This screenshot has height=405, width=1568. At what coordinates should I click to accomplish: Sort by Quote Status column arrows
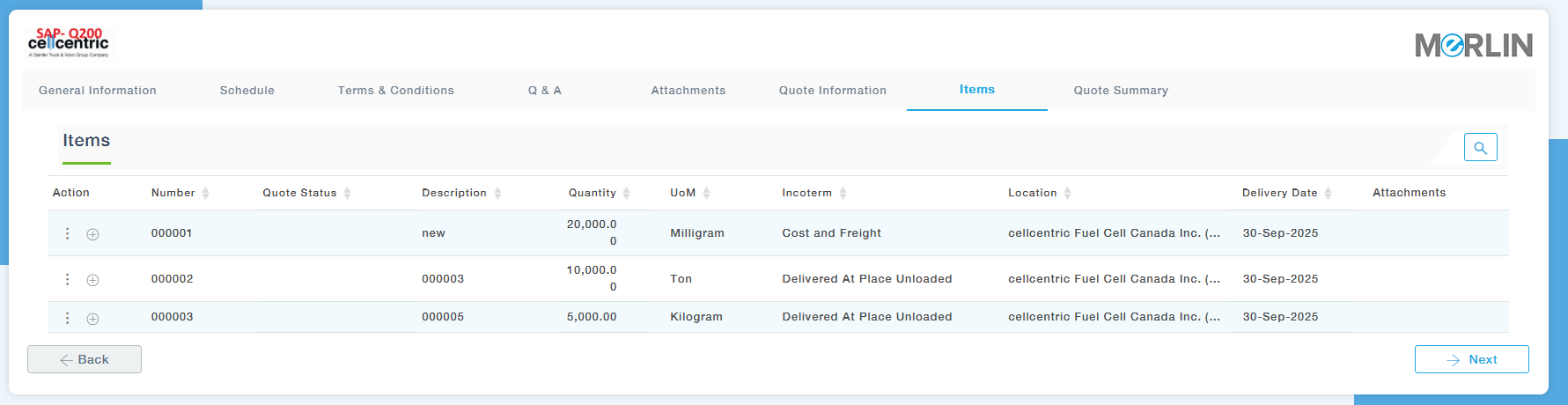tap(347, 193)
